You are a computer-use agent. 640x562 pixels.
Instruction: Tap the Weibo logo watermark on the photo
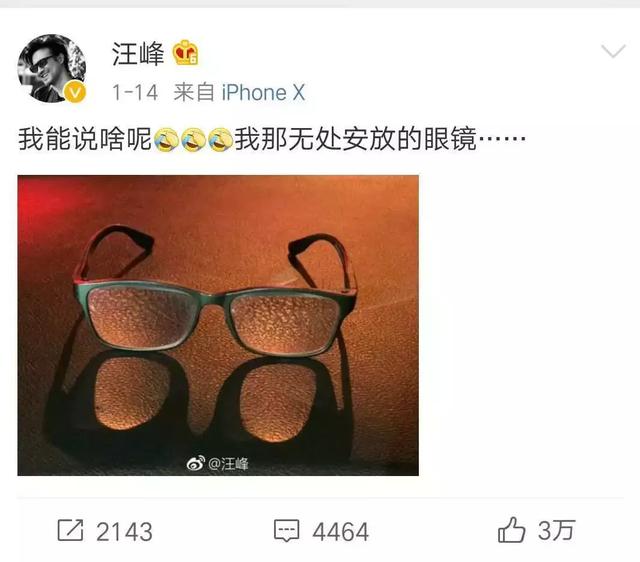tap(196, 463)
